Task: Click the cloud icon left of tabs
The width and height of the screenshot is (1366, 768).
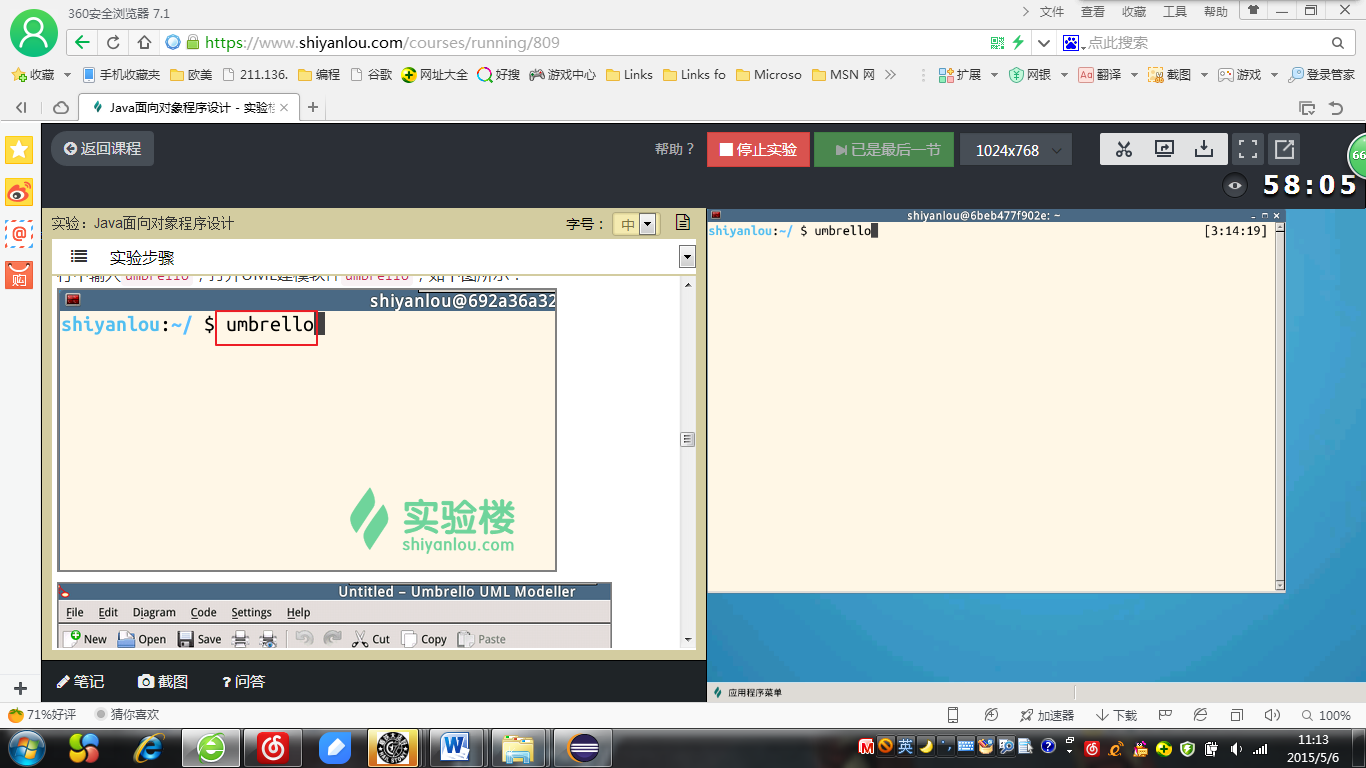Action: (x=61, y=107)
